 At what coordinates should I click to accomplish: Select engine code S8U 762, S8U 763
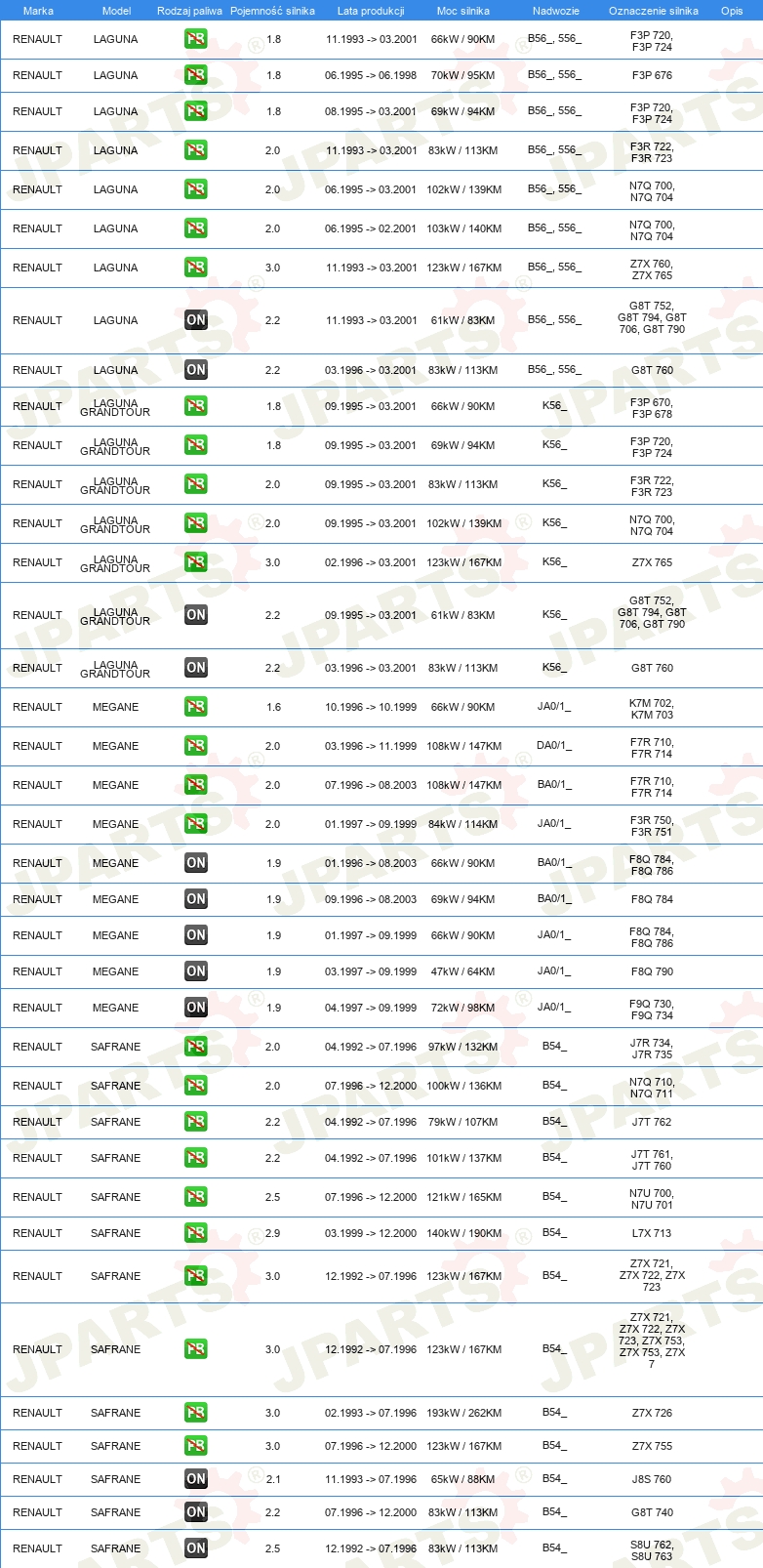click(652, 1550)
